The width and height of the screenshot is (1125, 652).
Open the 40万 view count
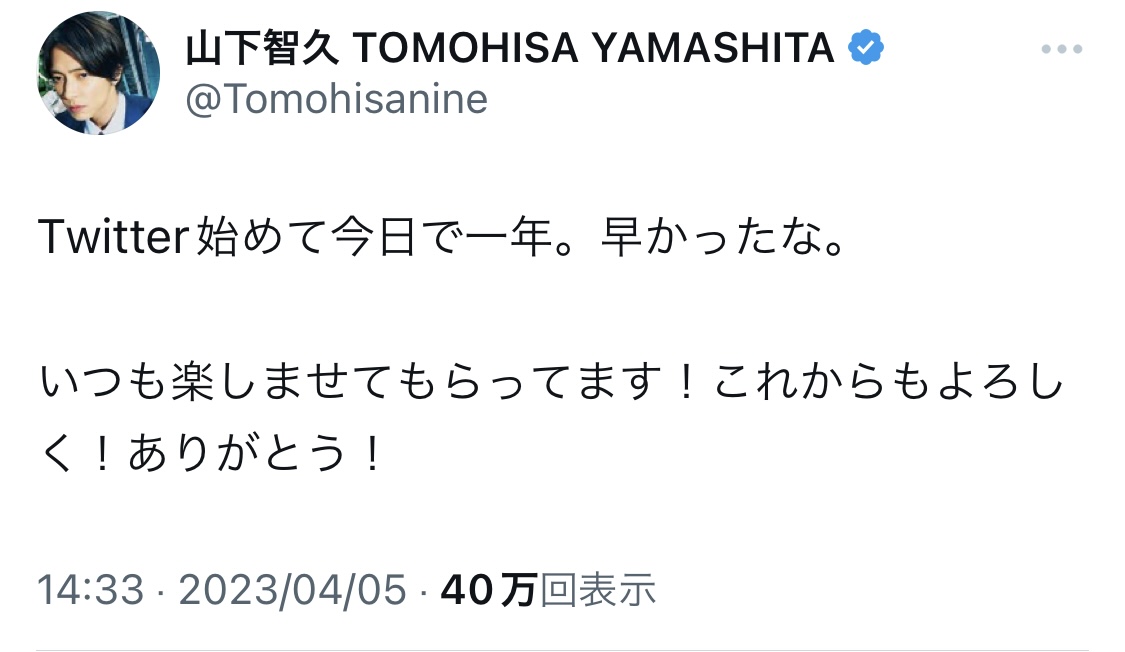489,590
